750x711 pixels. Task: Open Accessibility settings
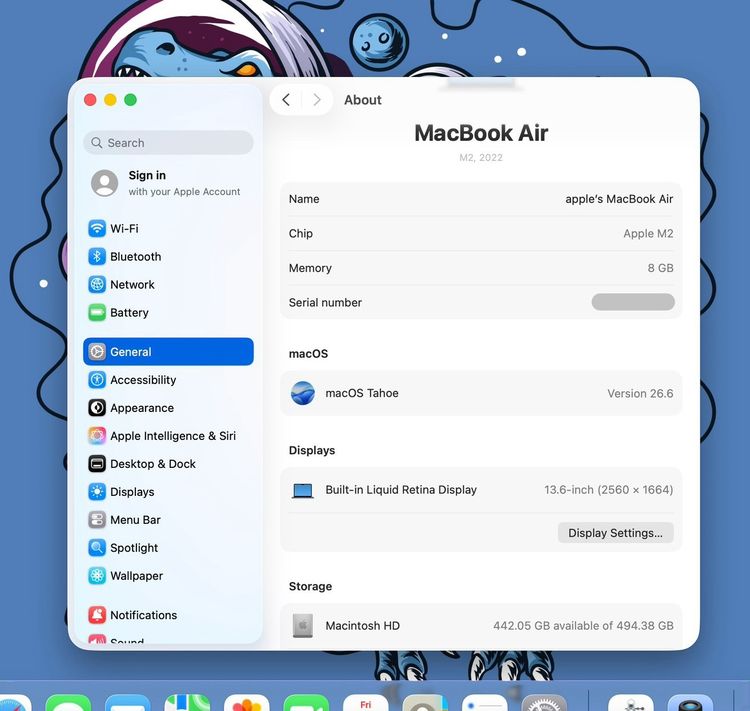click(x=168, y=380)
